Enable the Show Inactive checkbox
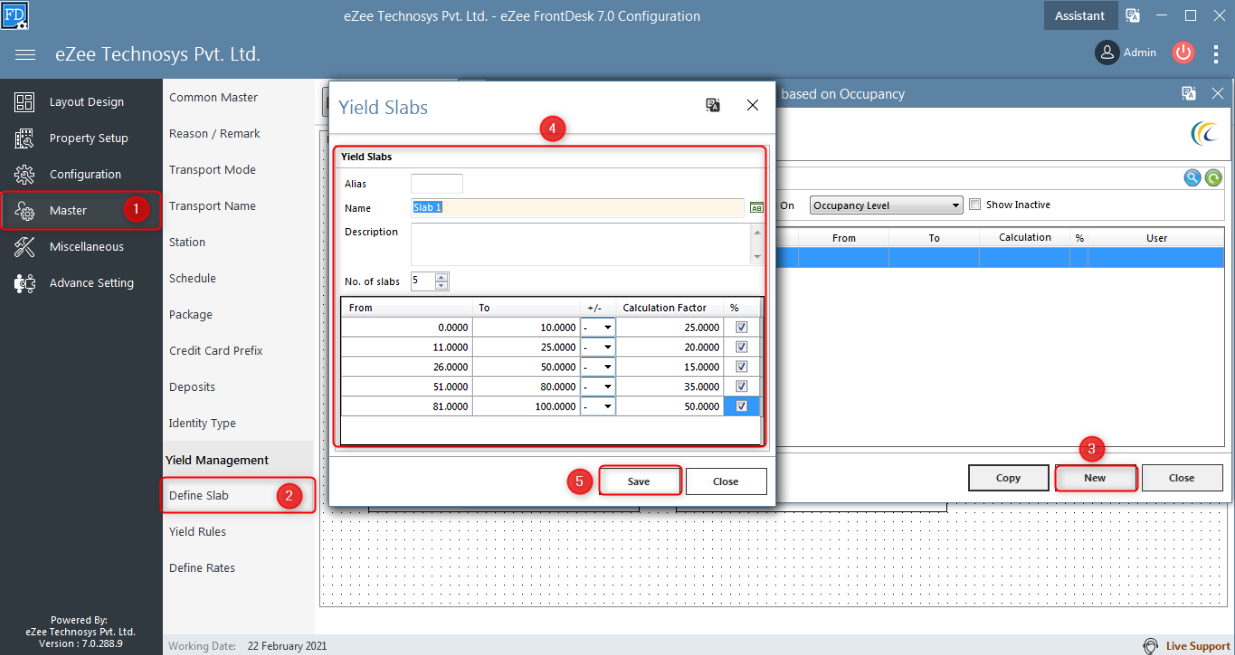The width and height of the screenshot is (1235, 655). click(x=975, y=205)
